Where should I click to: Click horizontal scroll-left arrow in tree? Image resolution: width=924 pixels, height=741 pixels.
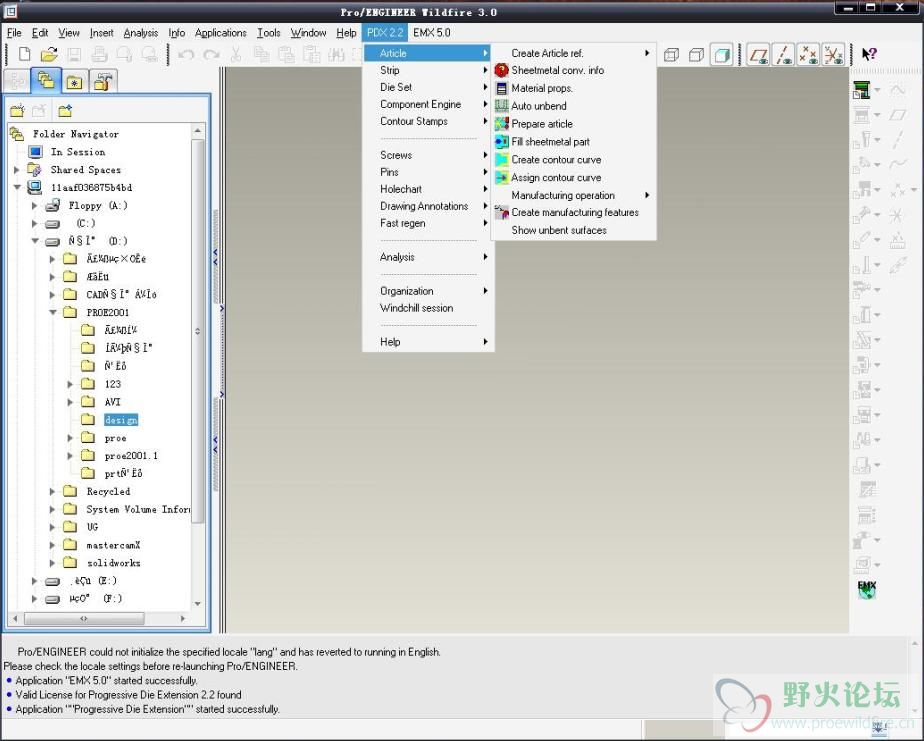(15, 618)
